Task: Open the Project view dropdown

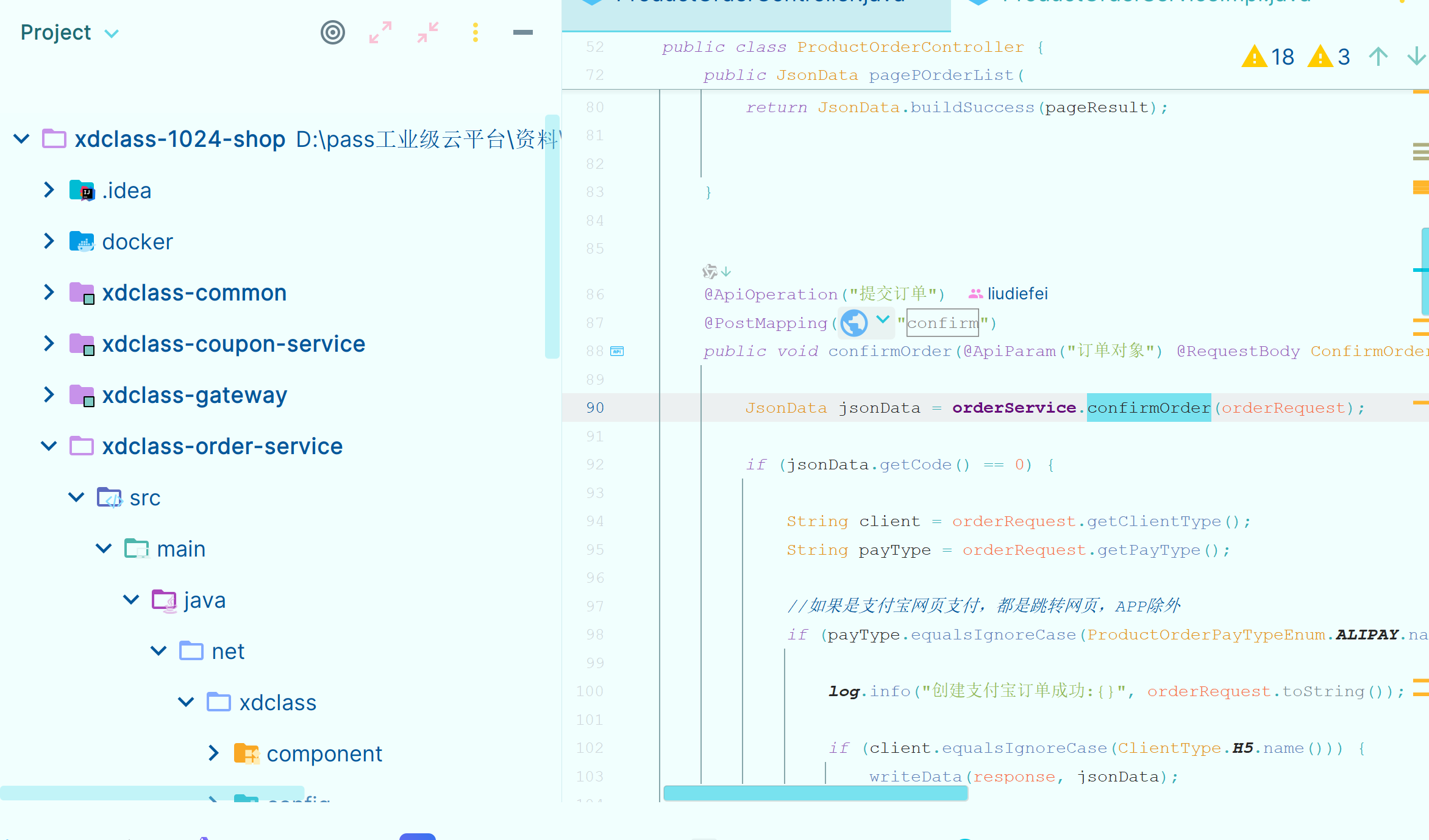Action: [x=112, y=34]
